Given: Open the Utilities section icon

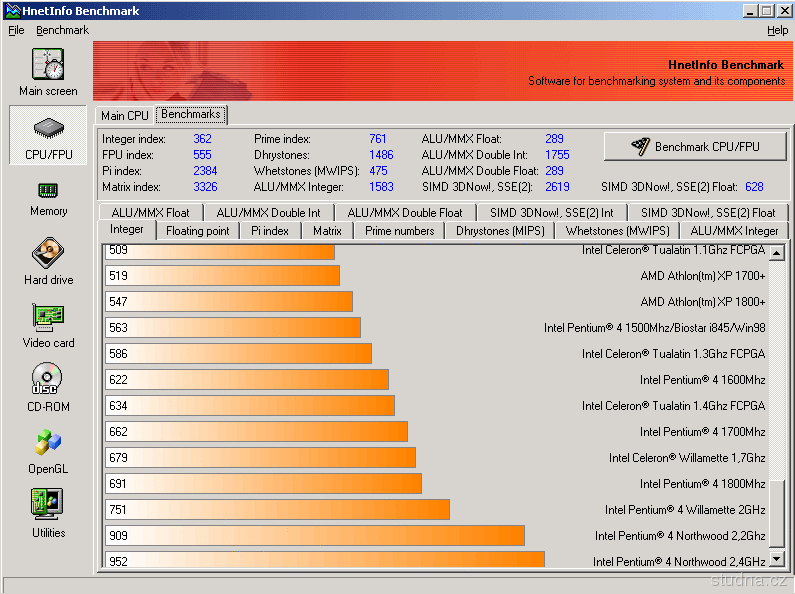Looking at the screenshot, I should (x=47, y=505).
